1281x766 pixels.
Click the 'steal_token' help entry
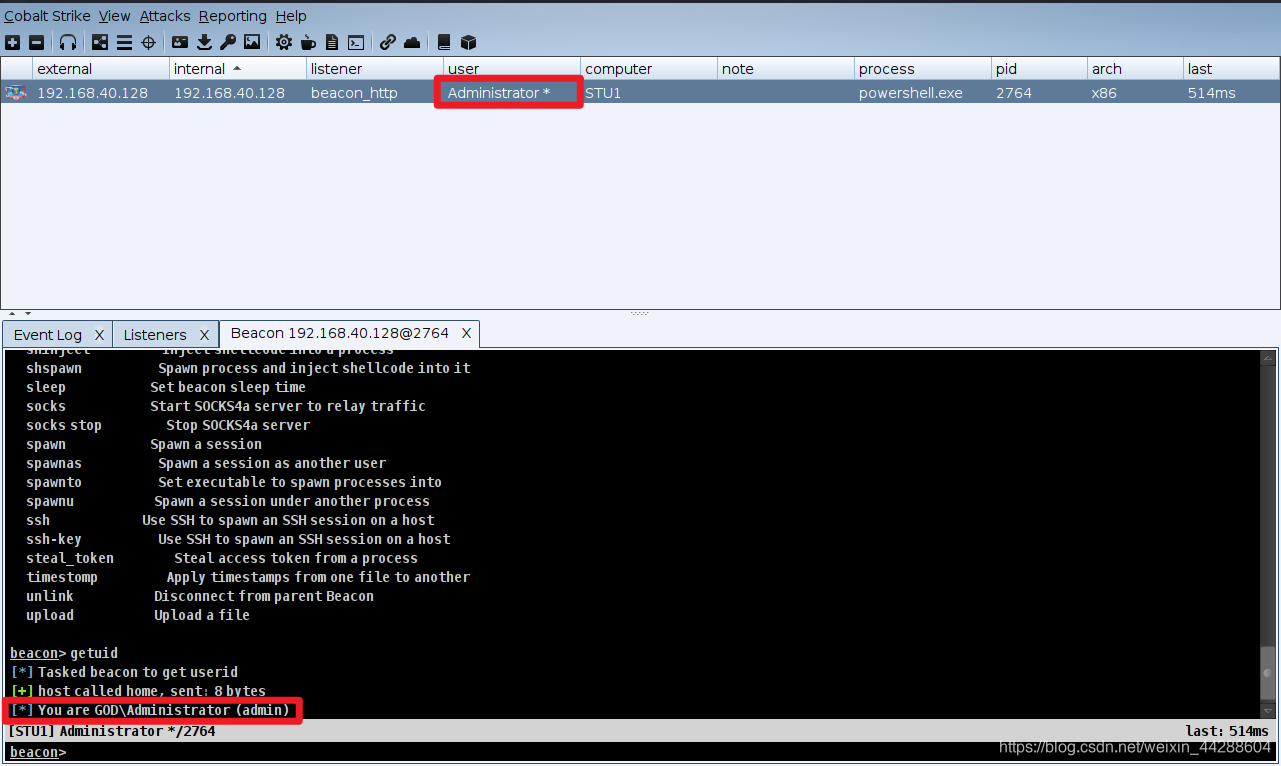[x=70, y=558]
